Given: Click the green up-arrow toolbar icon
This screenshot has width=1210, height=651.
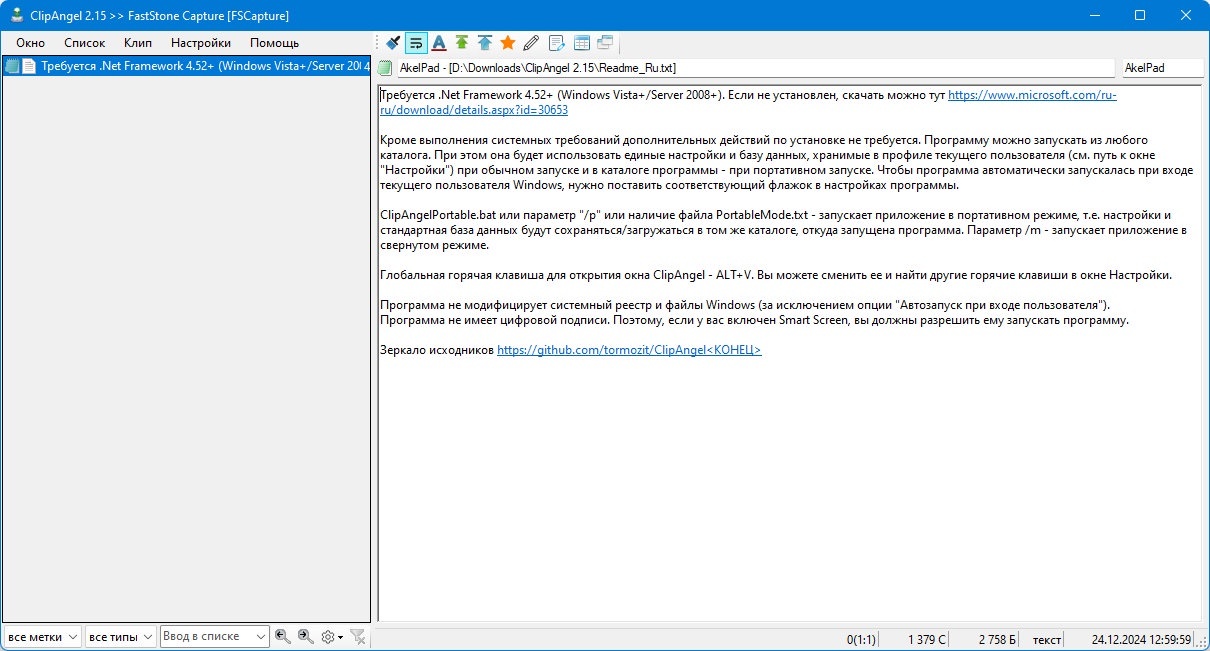Looking at the screenshot, I should pos(462,43).
